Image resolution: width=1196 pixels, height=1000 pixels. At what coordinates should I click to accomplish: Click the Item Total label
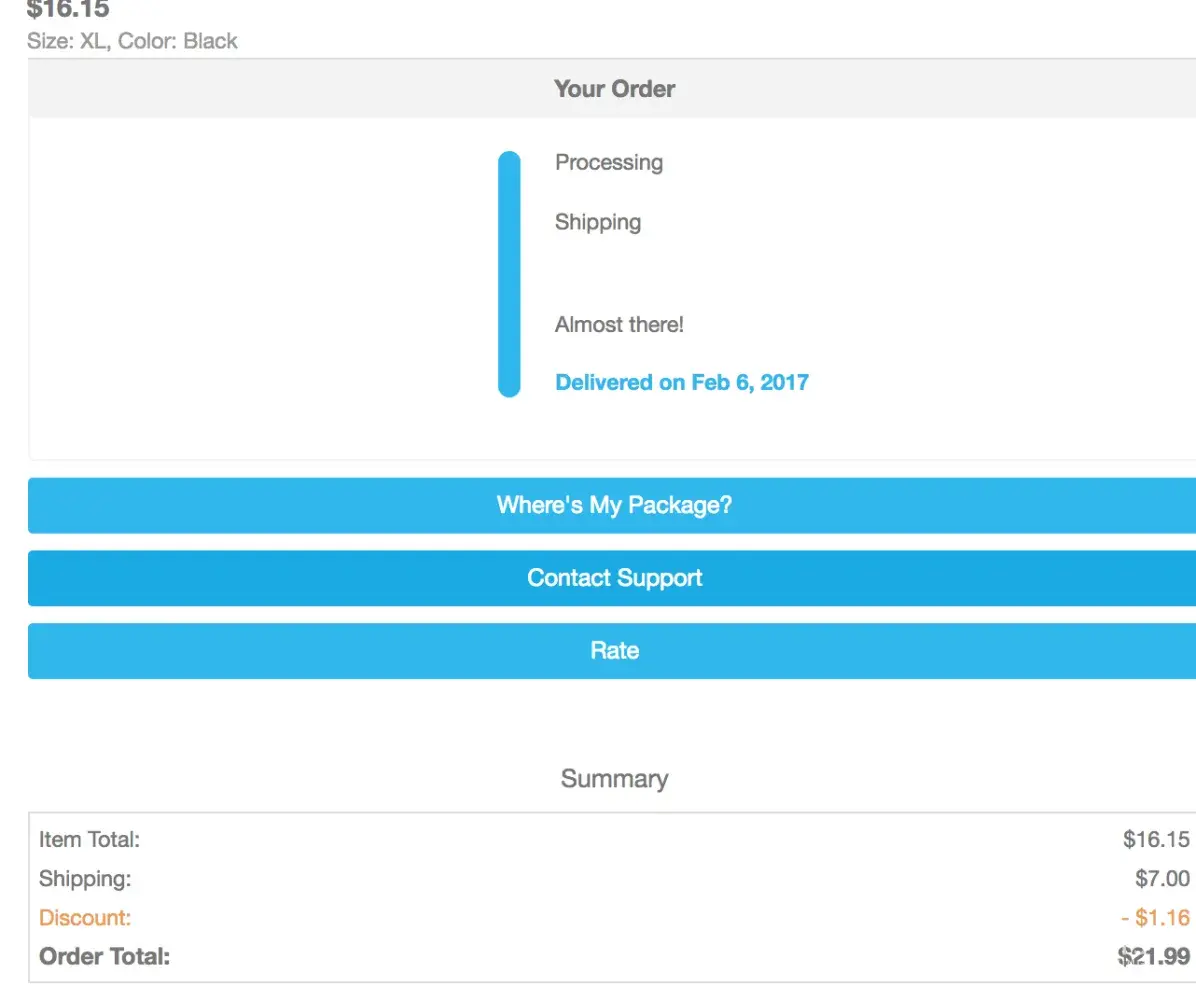[x=89, y=840]
